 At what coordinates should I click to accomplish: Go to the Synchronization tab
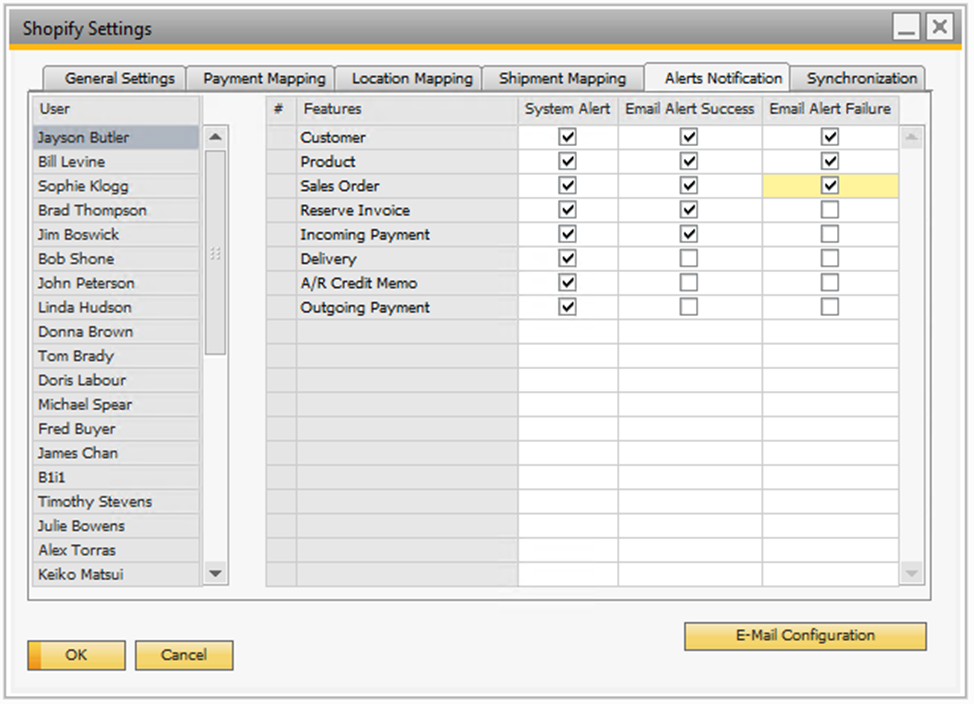[x=861, y=78]
